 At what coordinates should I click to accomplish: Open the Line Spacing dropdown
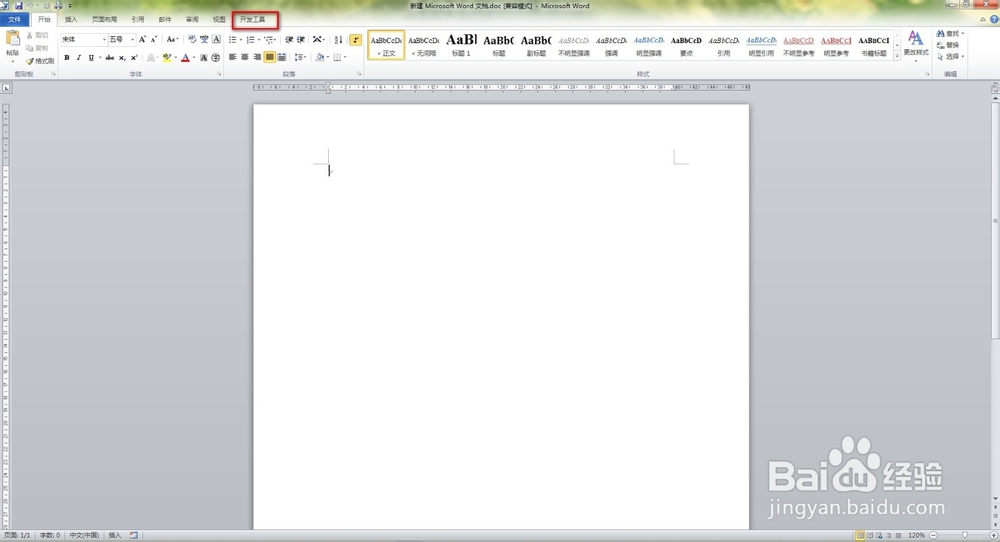(x=300, y=57)
